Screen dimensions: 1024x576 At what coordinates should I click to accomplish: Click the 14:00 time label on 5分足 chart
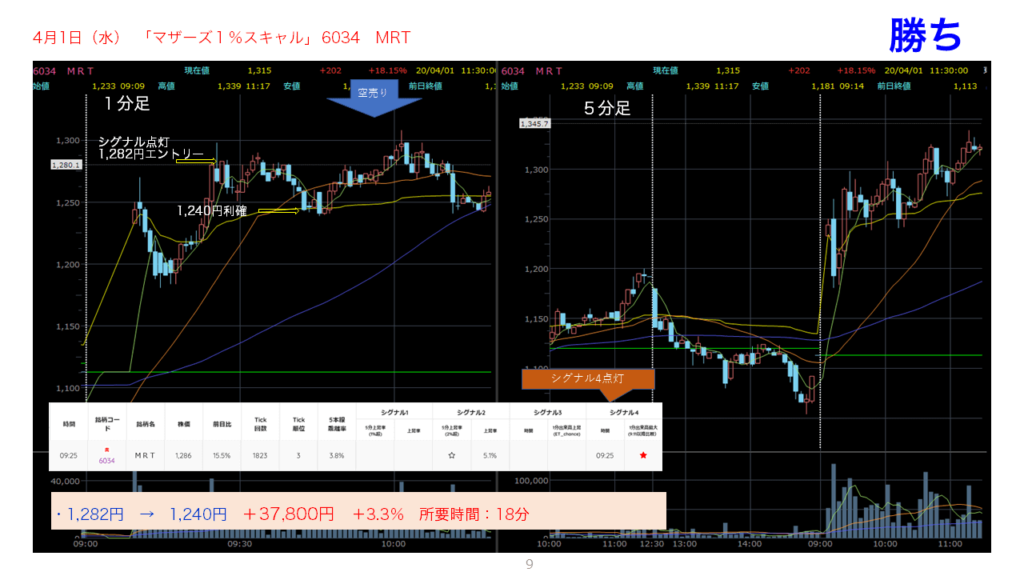click(x=750, y=543)
